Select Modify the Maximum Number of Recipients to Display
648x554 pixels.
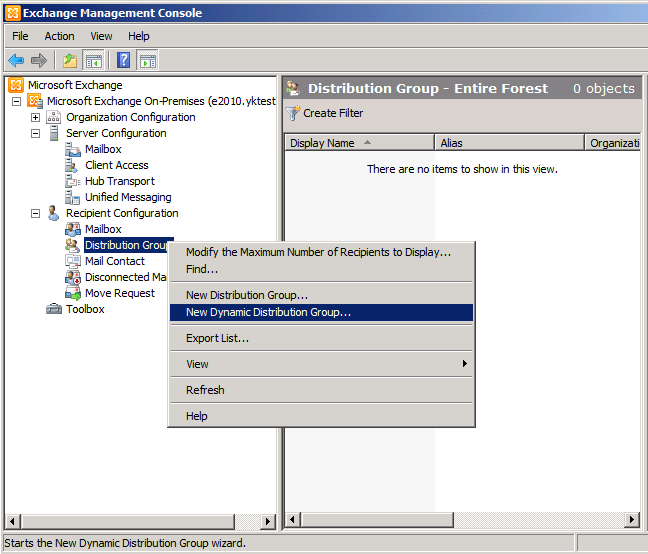pos(321,252)
